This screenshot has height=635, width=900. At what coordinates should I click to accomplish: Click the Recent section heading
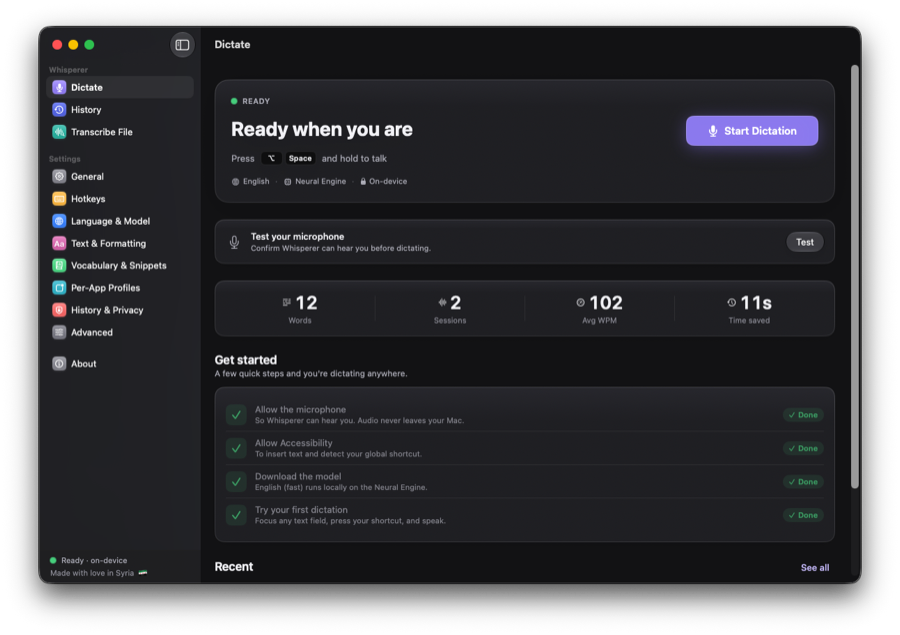[234, 567]
